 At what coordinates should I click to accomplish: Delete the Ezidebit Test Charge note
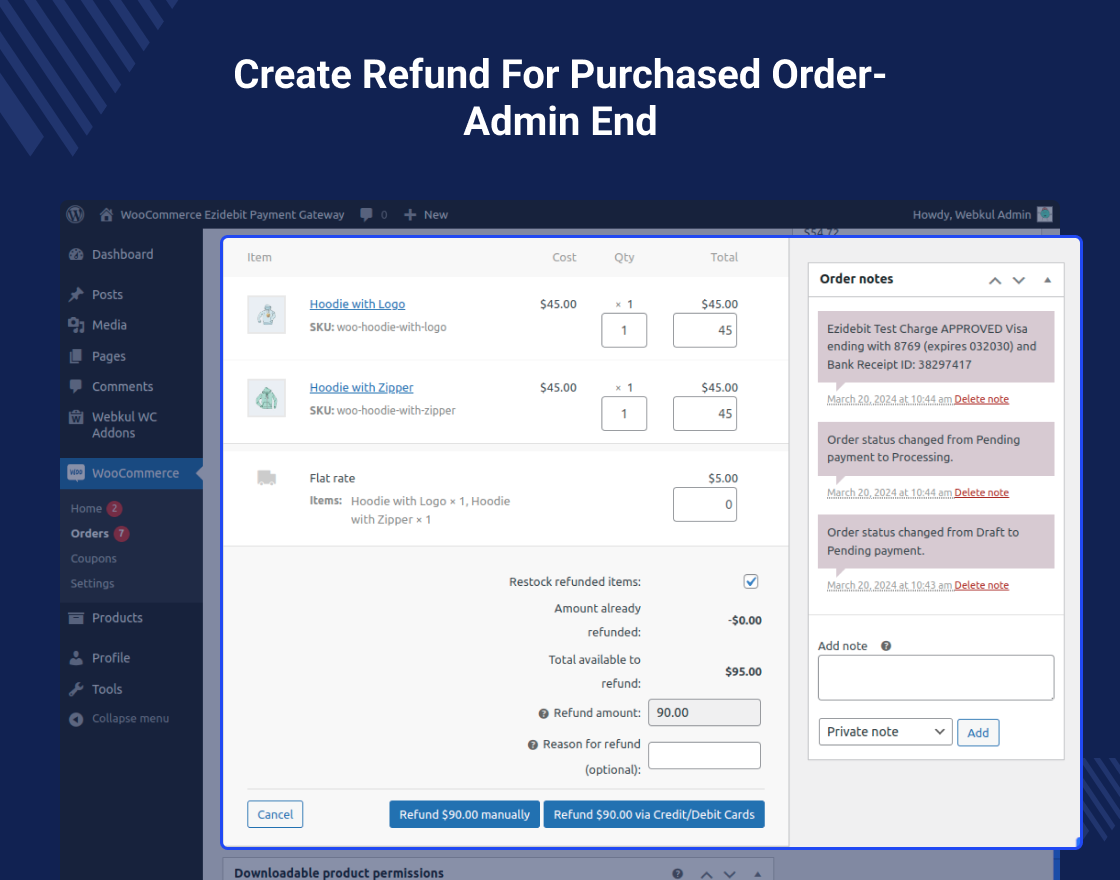click(981, 399)
